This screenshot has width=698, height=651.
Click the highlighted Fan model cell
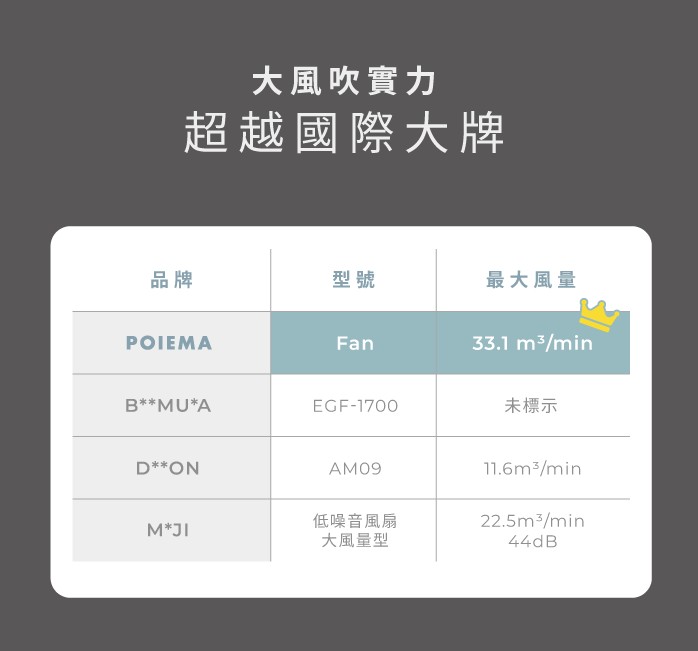354,343
